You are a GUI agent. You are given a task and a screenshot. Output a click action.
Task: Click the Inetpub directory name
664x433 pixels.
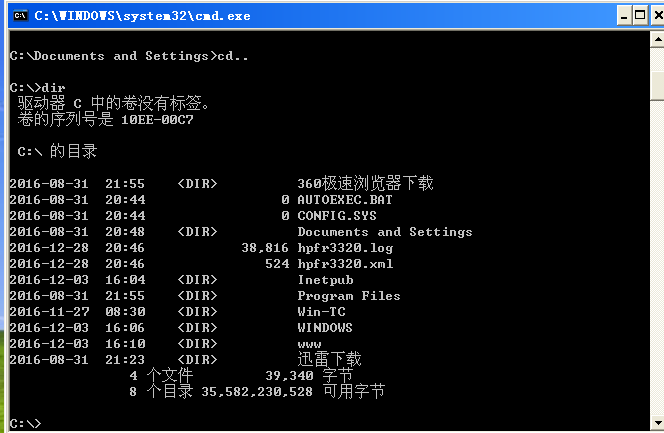[x=325, y=280]
